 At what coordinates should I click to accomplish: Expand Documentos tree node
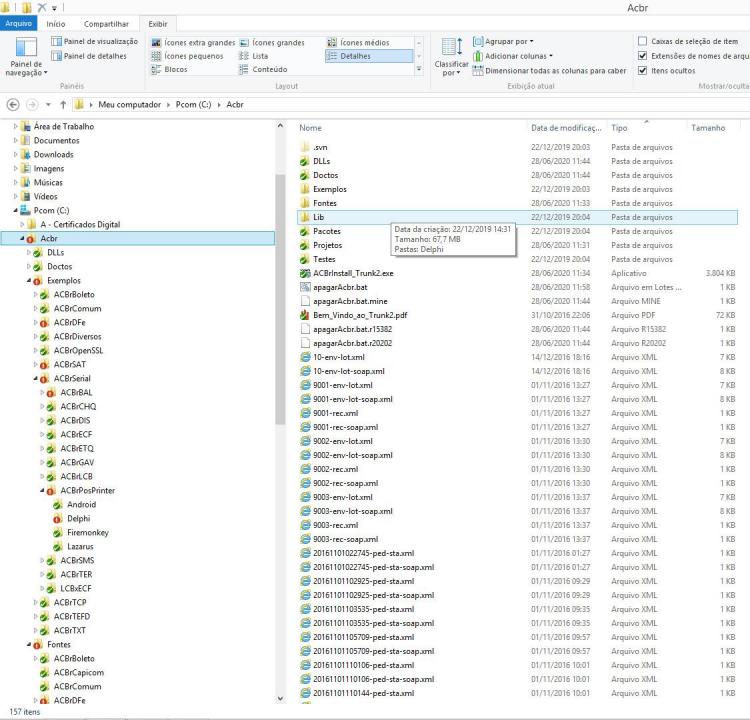15,141
